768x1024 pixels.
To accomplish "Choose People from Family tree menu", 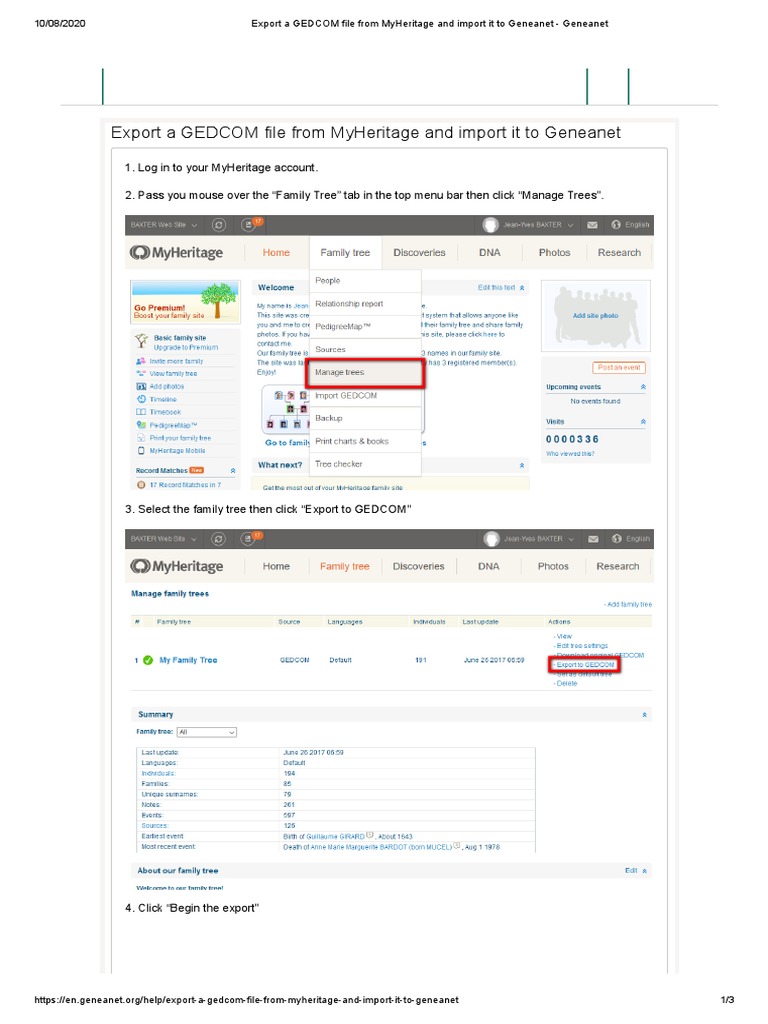I will click(365, 281).
